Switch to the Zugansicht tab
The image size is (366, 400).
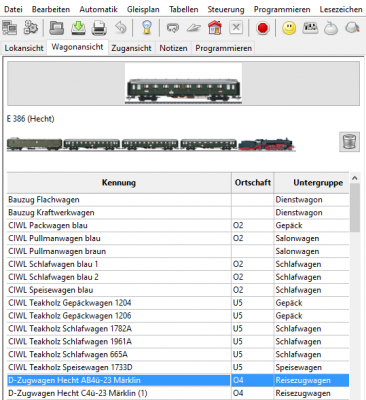point(131,48)
